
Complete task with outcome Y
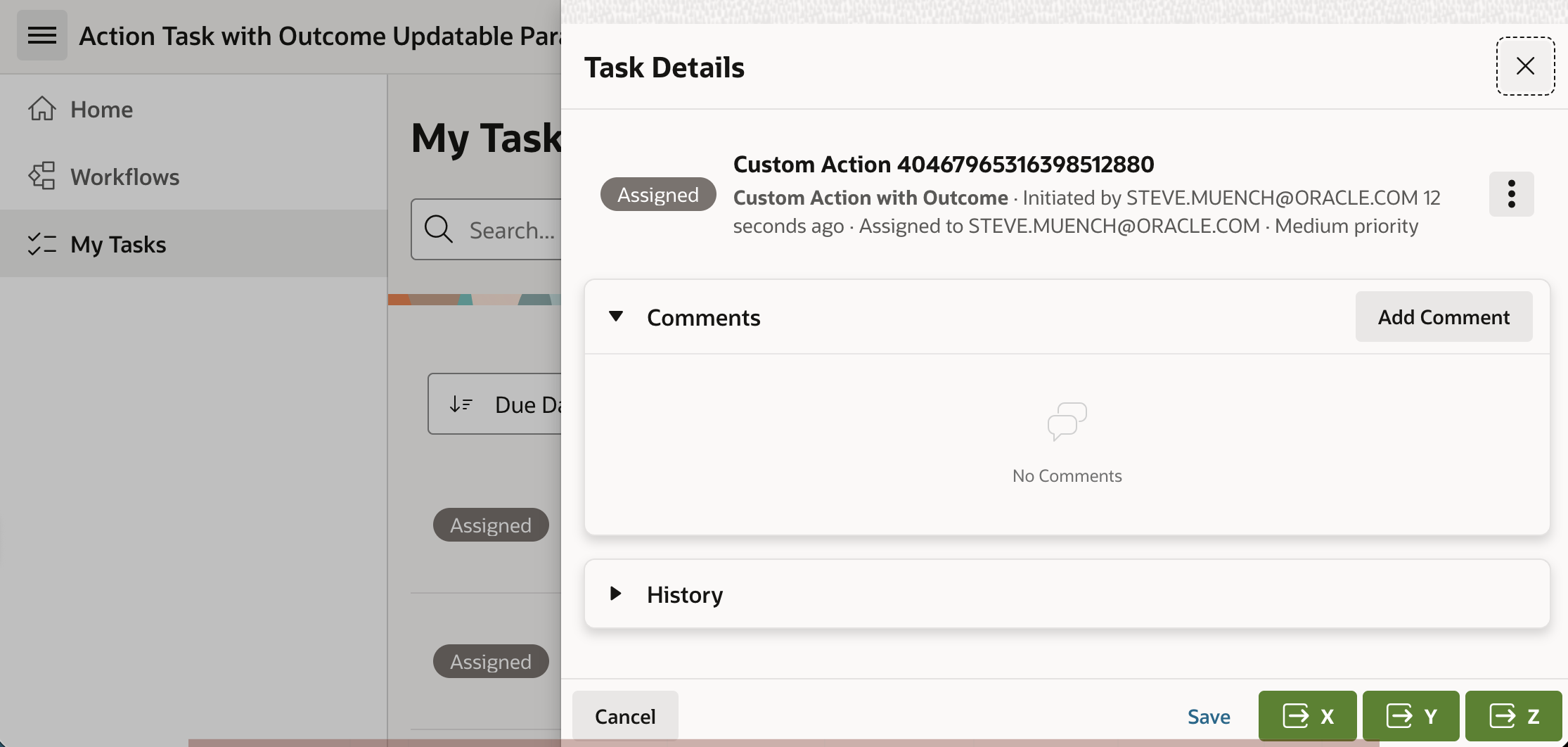(1411, 716)
